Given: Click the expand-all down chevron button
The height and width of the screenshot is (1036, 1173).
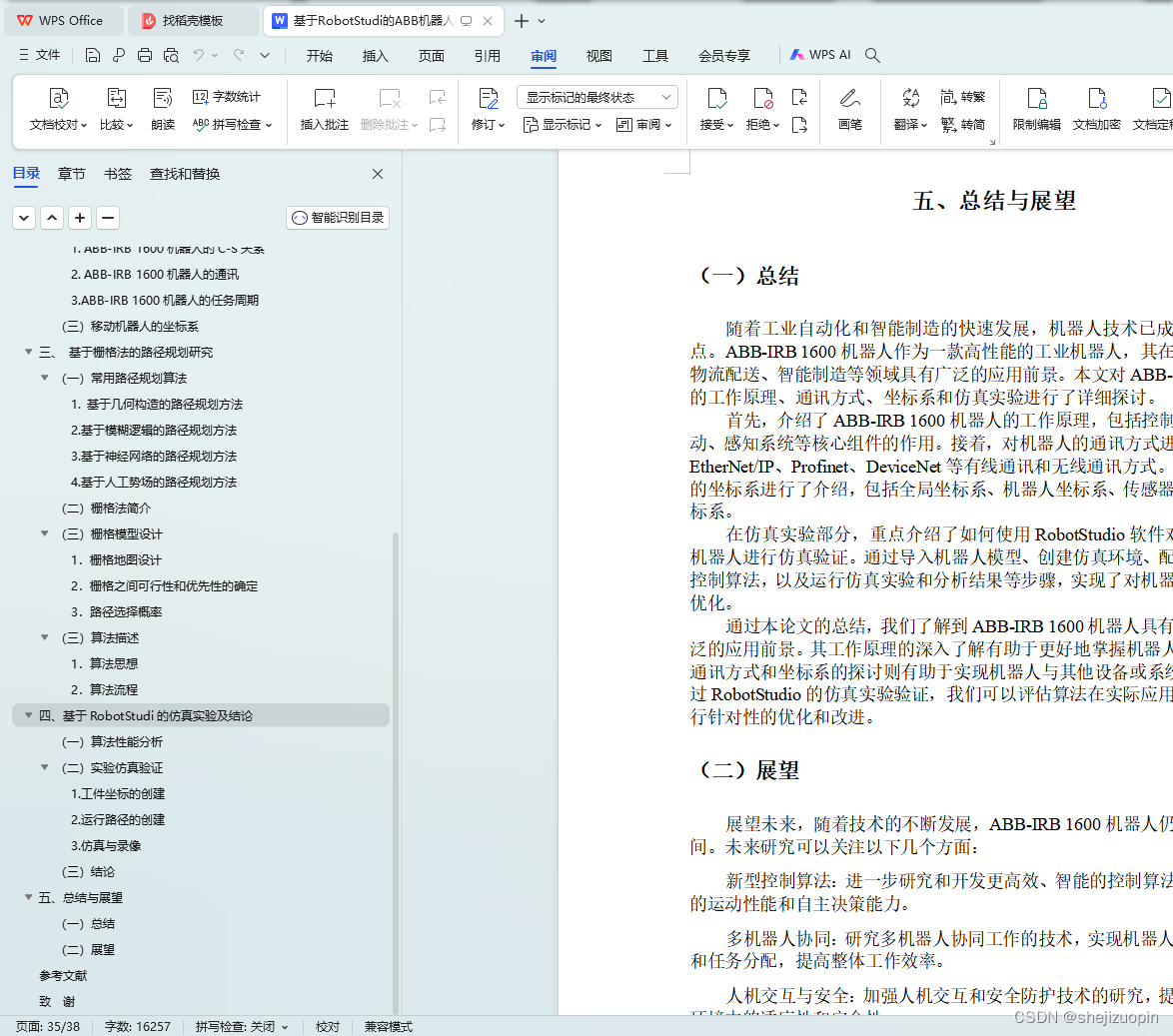Looking at the screenshot, I should coord(24,218).
